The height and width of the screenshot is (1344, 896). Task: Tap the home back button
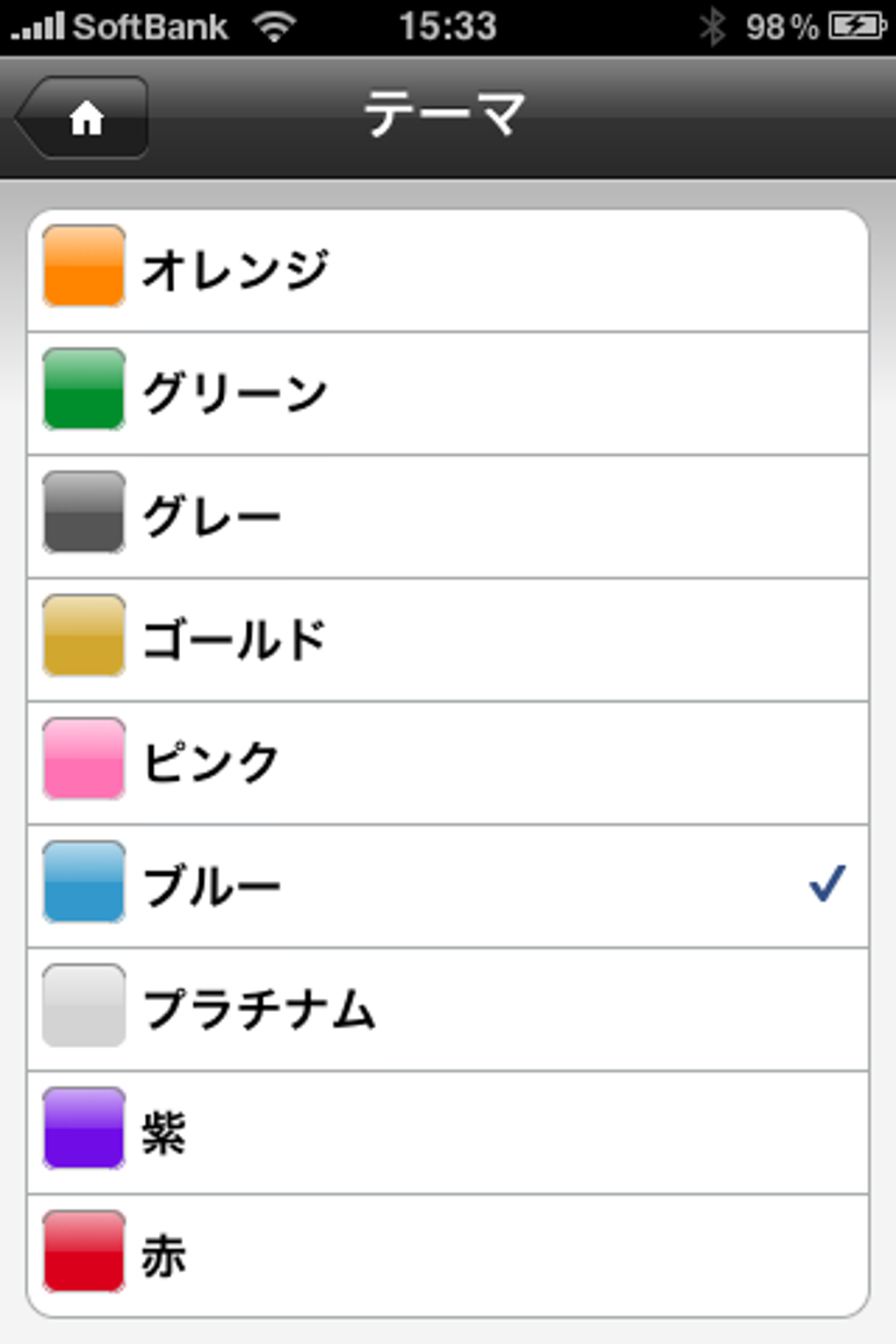[83, 118]
